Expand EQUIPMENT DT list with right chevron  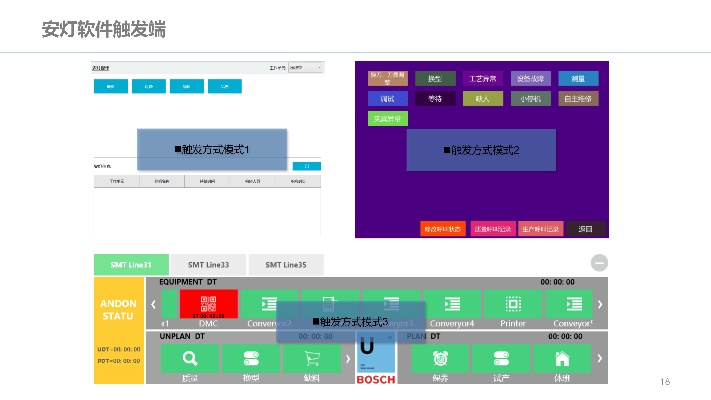pyautogui.click(x=600, y=304)
